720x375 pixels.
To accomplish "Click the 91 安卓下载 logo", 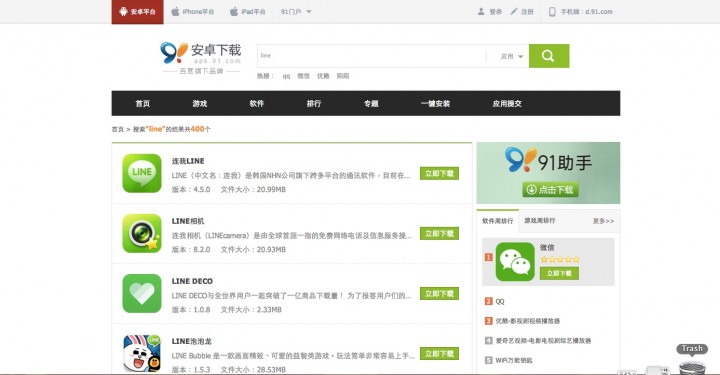I will click(201, 57).
